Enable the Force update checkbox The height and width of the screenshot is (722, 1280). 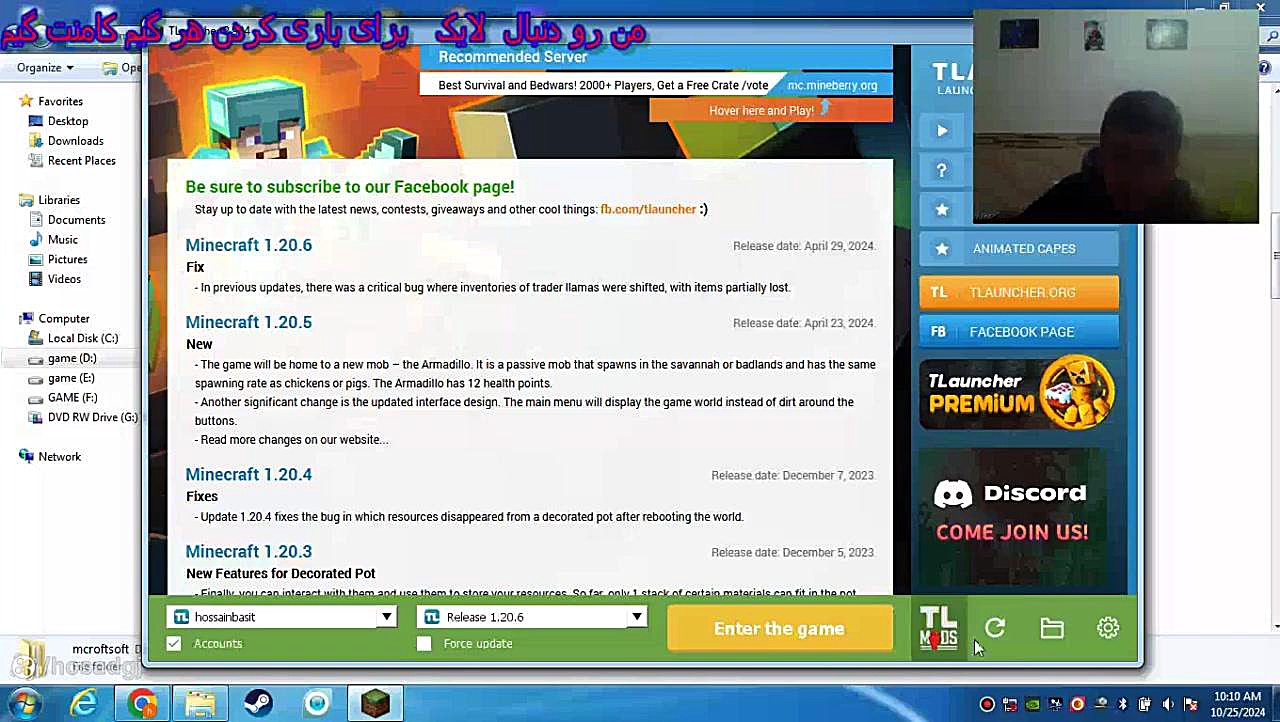coord(424,643)
